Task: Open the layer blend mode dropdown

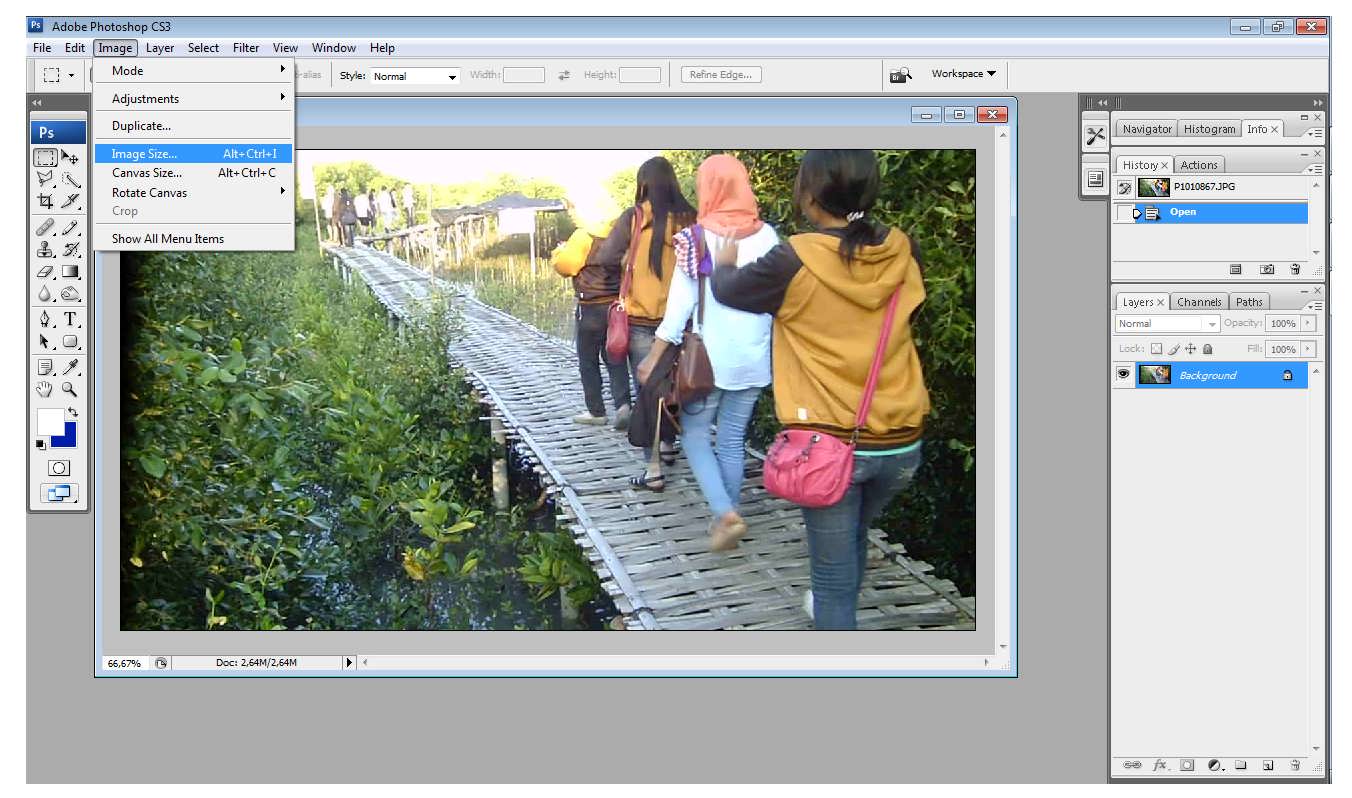Action: [1167, 323]
